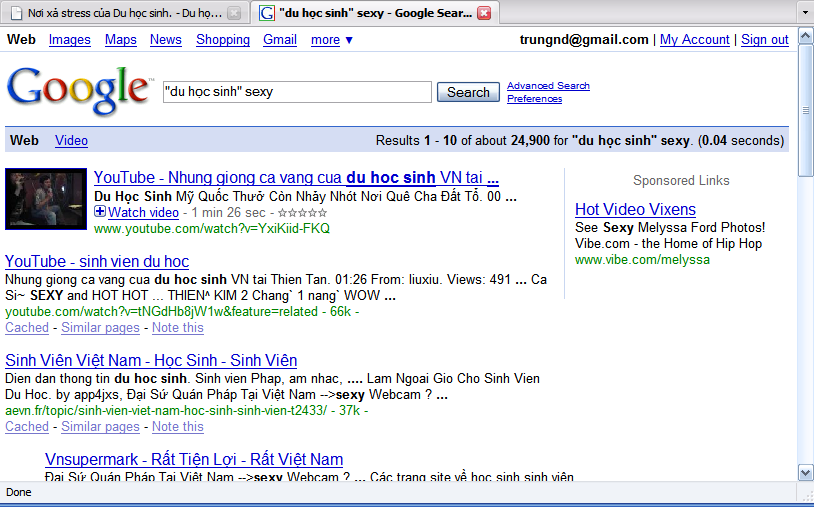Open 'Vnsupermark - Rất Tiện Lợi' result
This screenshot has height=507, width=814.
point(194,460)
